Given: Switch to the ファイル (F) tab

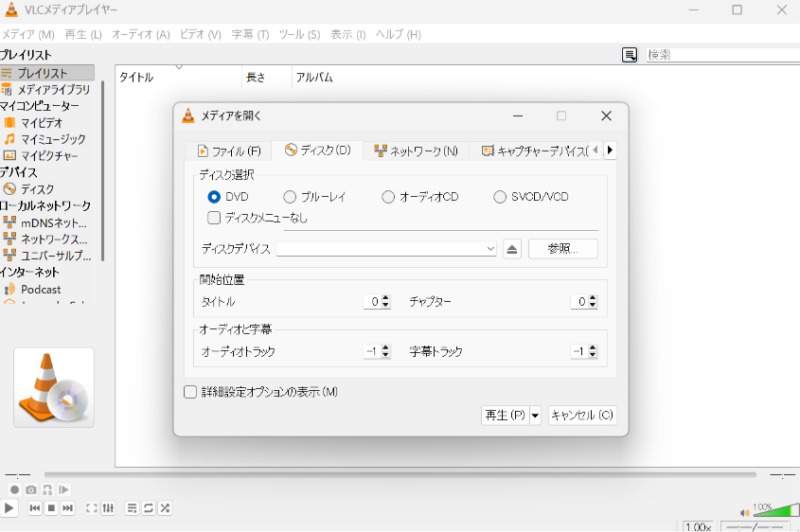Looking at the screenshot, I should pos(229,151).
